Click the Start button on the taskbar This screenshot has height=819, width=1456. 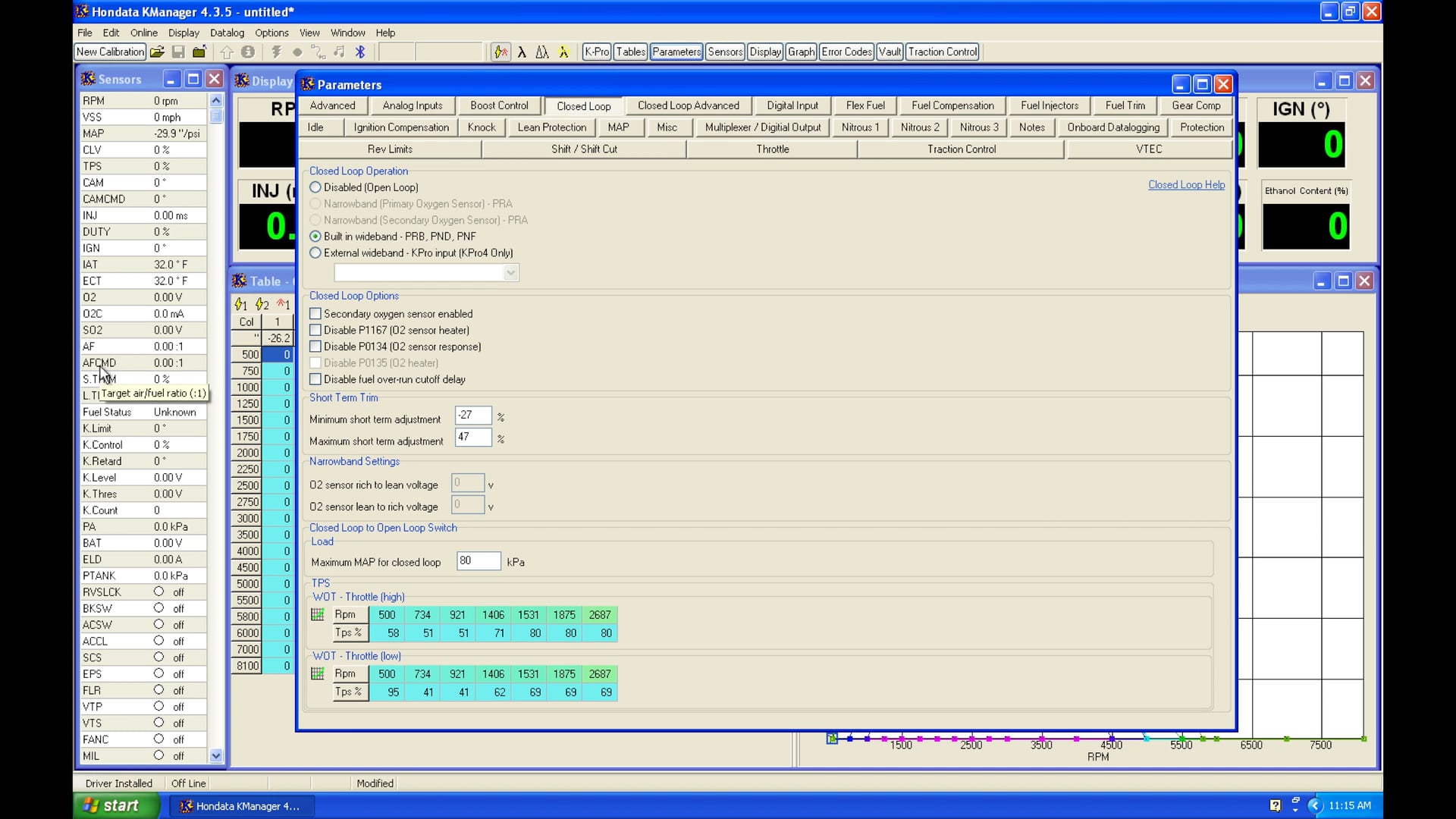115,805
